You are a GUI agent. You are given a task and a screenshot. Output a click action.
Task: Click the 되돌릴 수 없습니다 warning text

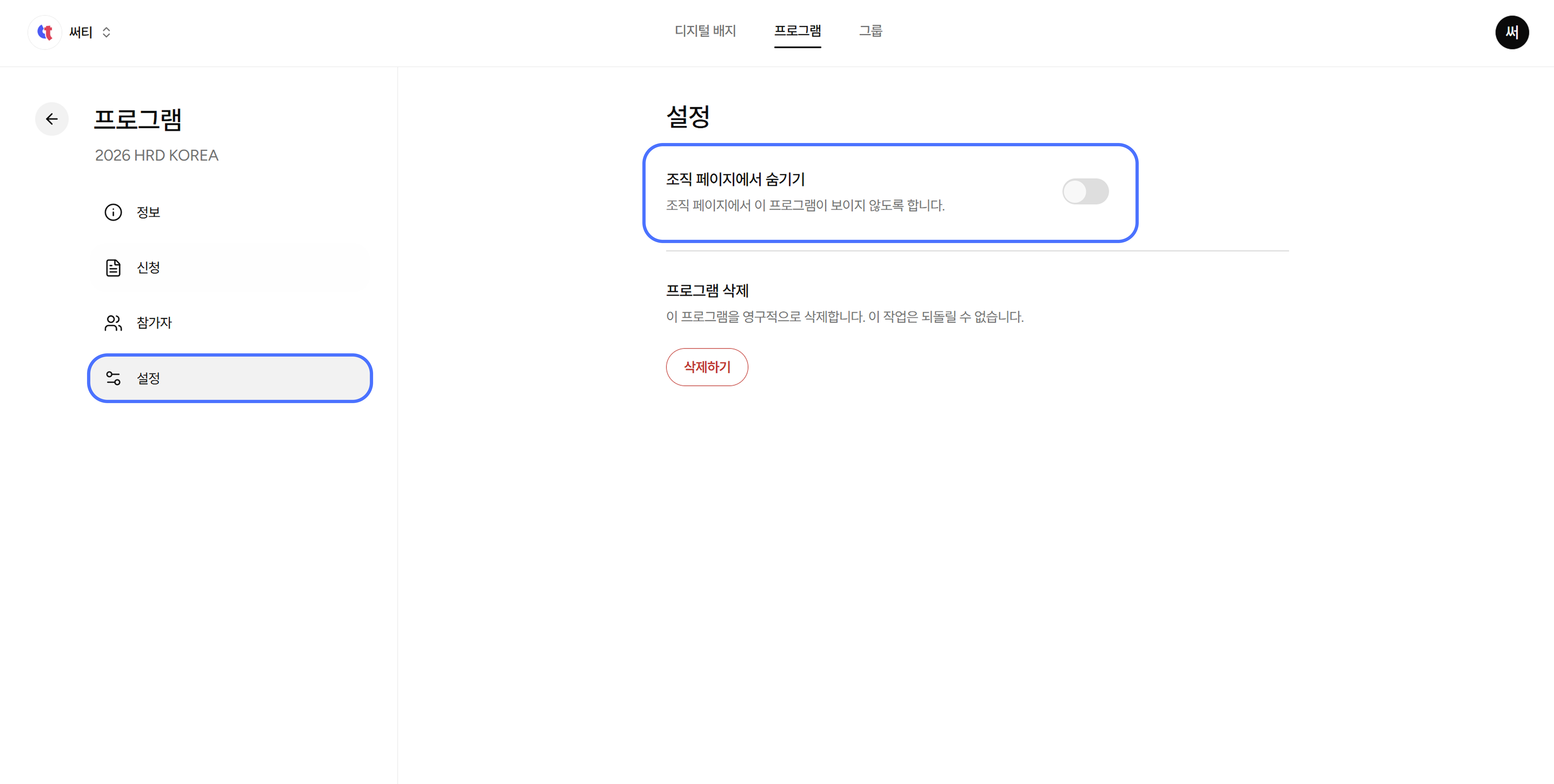pos(972,317)
